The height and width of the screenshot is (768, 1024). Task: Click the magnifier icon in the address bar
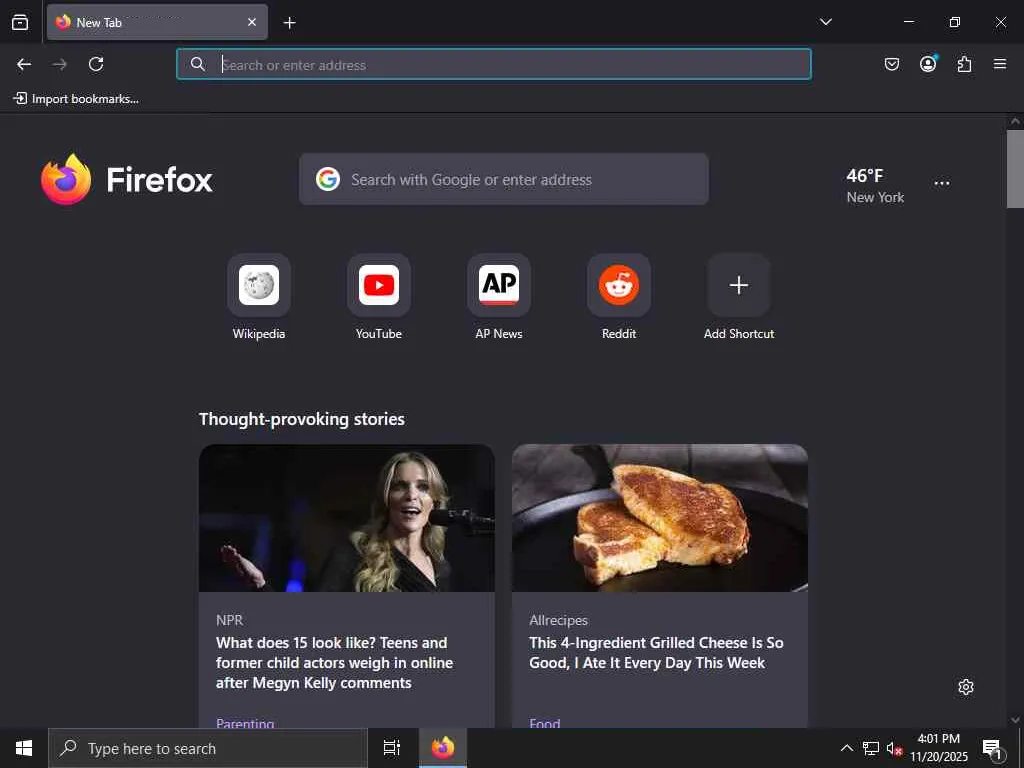coord(198,64)
